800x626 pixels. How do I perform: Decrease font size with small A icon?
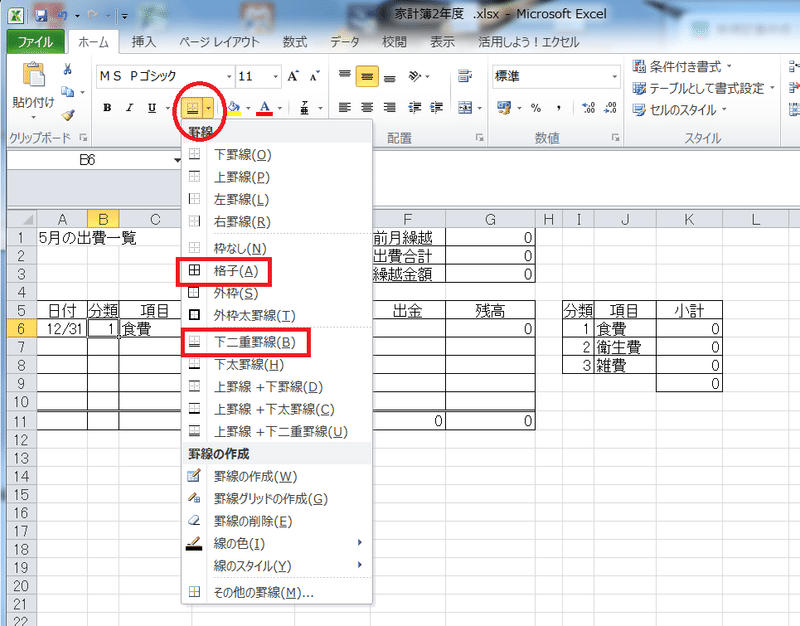point(315,77)
